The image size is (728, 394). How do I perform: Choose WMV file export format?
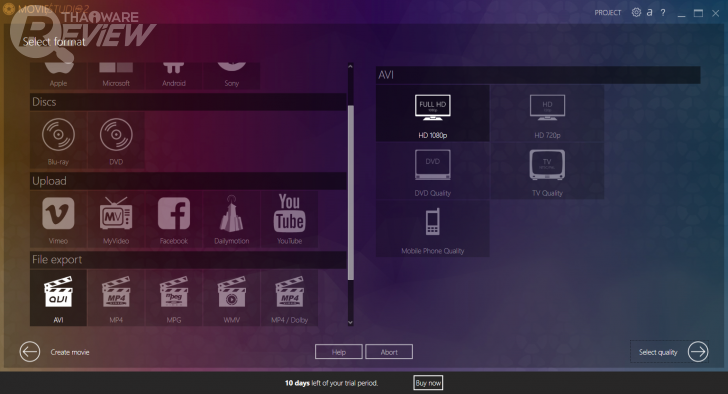pos(231,298)
